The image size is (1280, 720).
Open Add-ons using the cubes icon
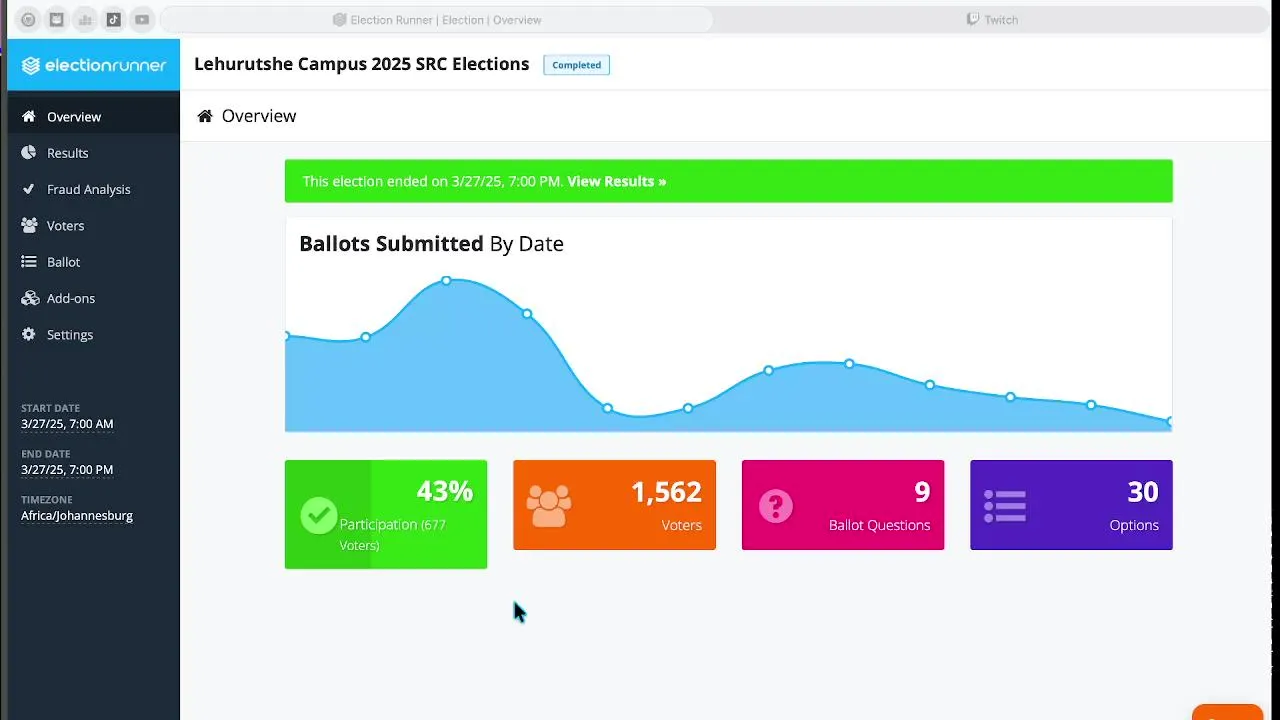[29, 298]
